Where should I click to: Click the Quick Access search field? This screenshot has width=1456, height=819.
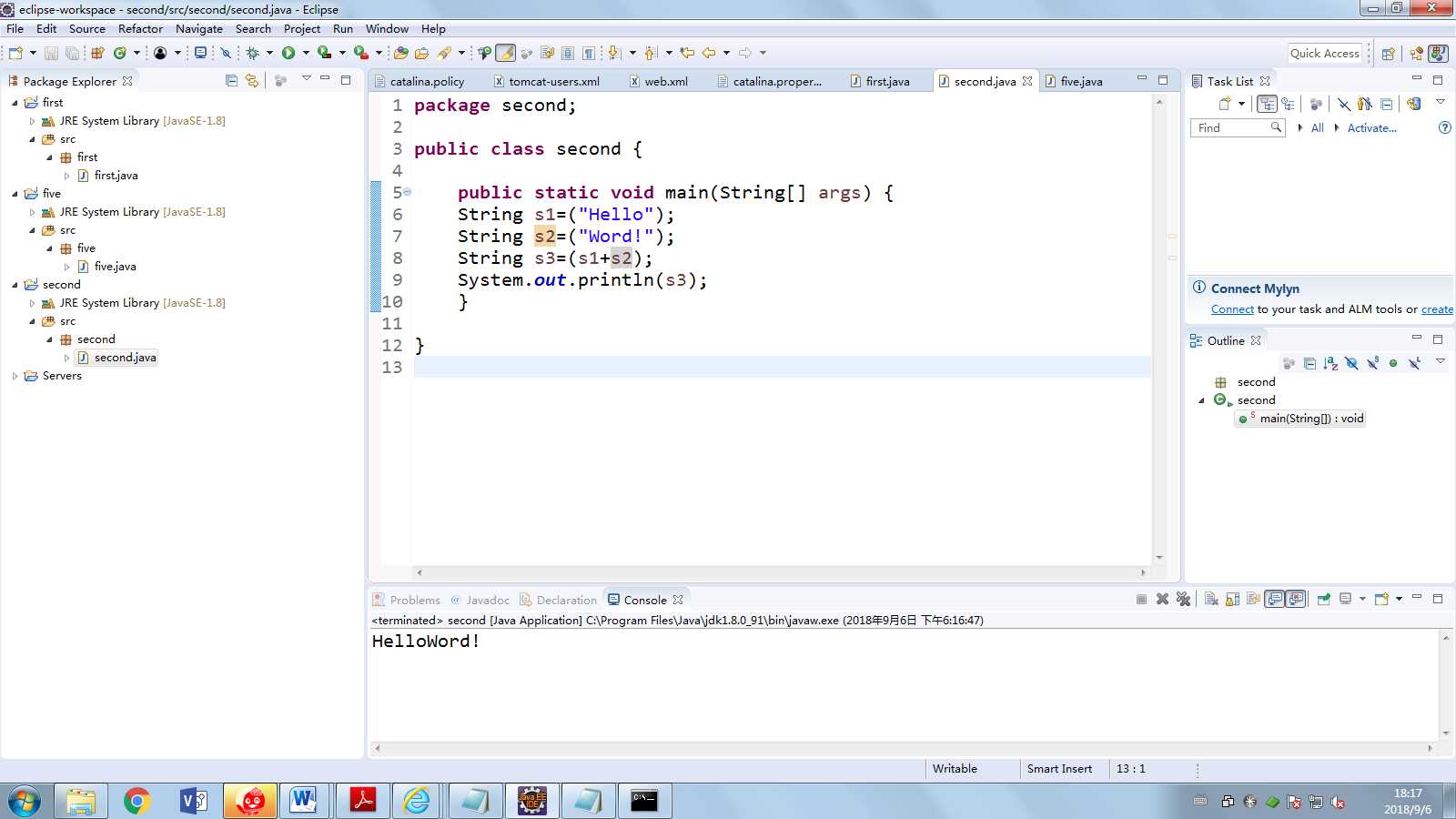(1324, 54)
